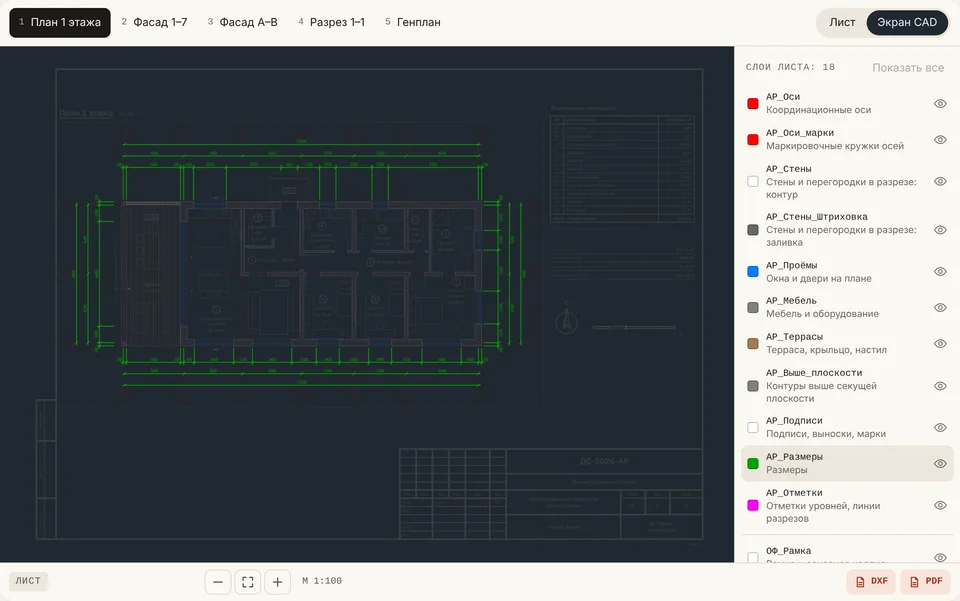Select layer description Маркировочные кружки осей
The width and height of the screenshot is (960, 601).
tap(835, 146)
